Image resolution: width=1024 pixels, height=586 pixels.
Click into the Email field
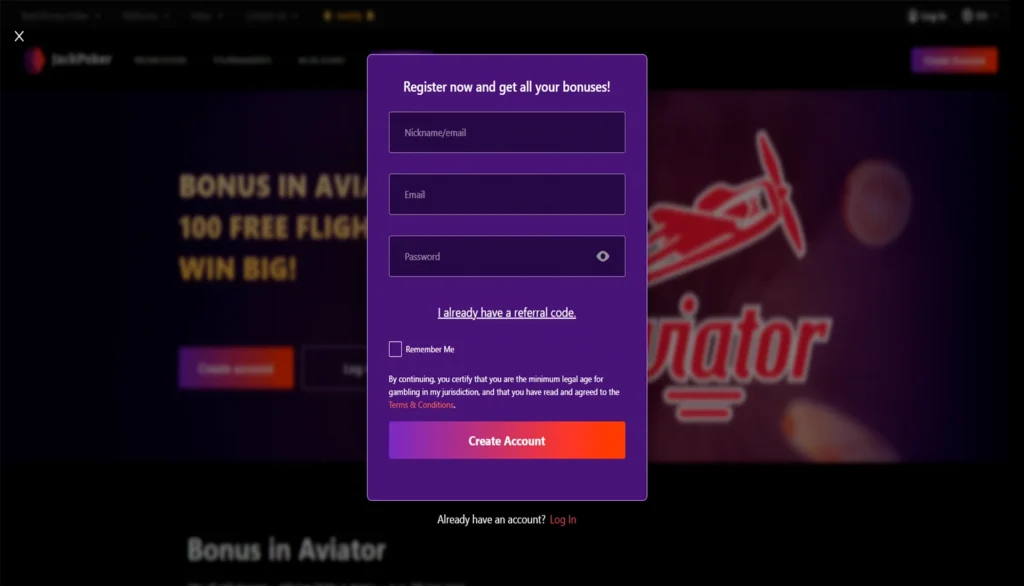(x=507, y=194)
